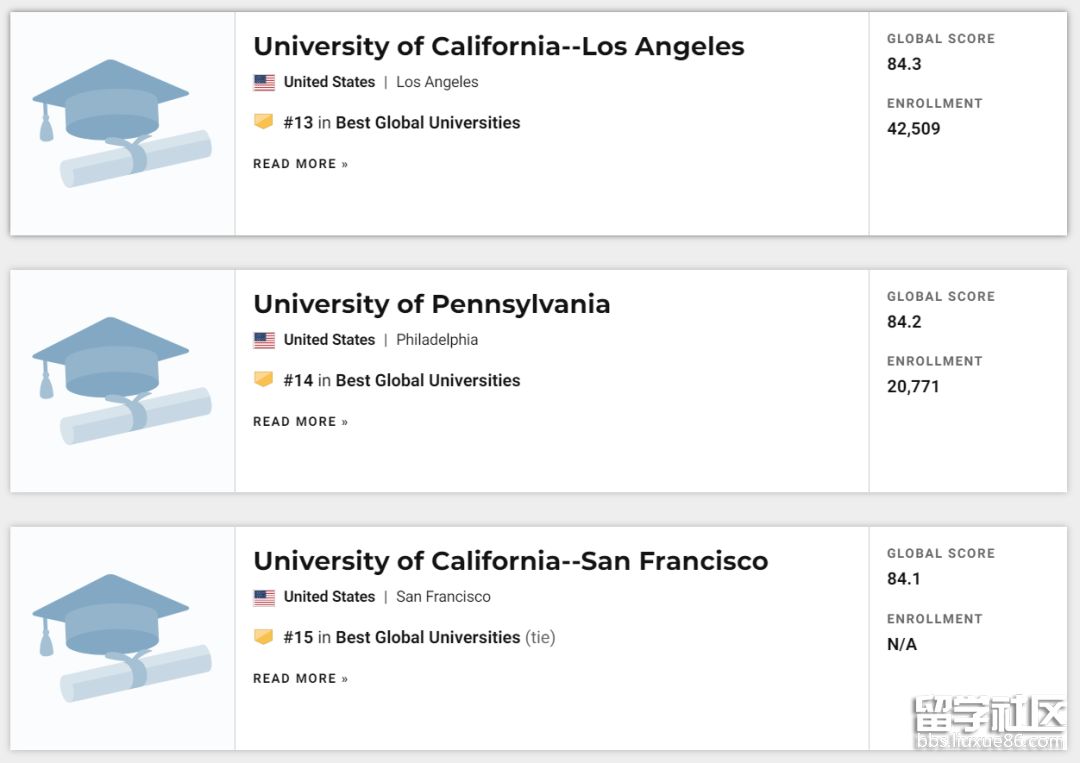Click the UC San Francisco graduation cap icon
1080x763 pixels.
tap(122, 638)
